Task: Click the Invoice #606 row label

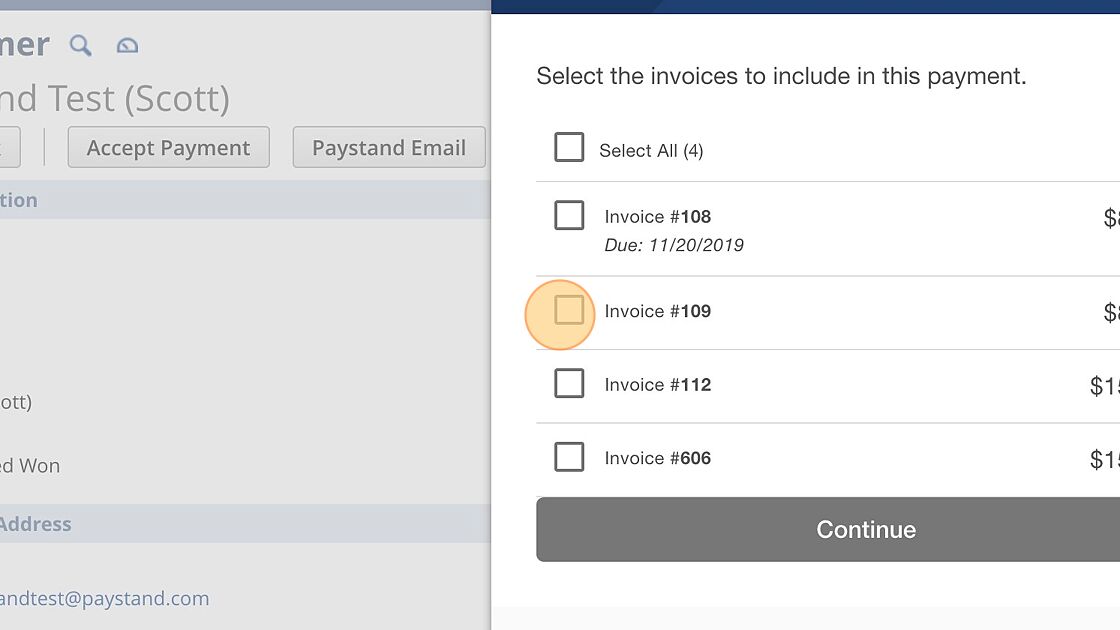Action: 657,459
